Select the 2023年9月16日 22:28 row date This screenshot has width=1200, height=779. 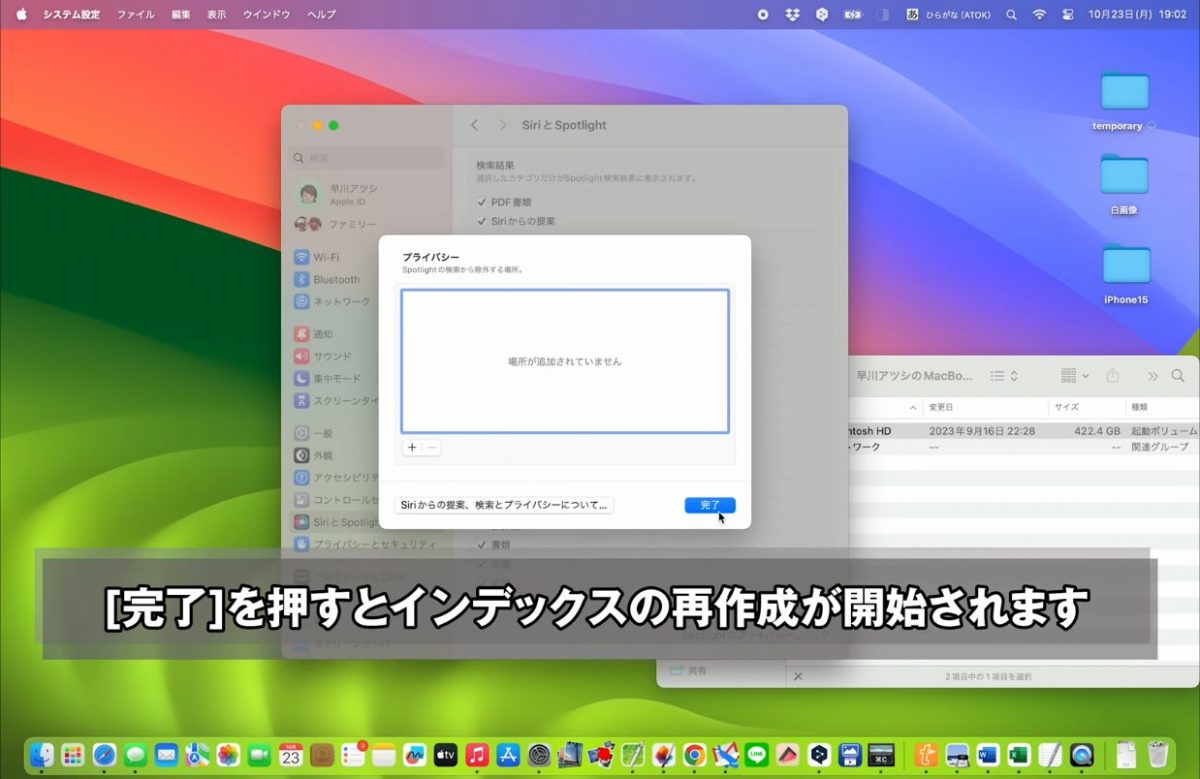[x=982, y=431]
